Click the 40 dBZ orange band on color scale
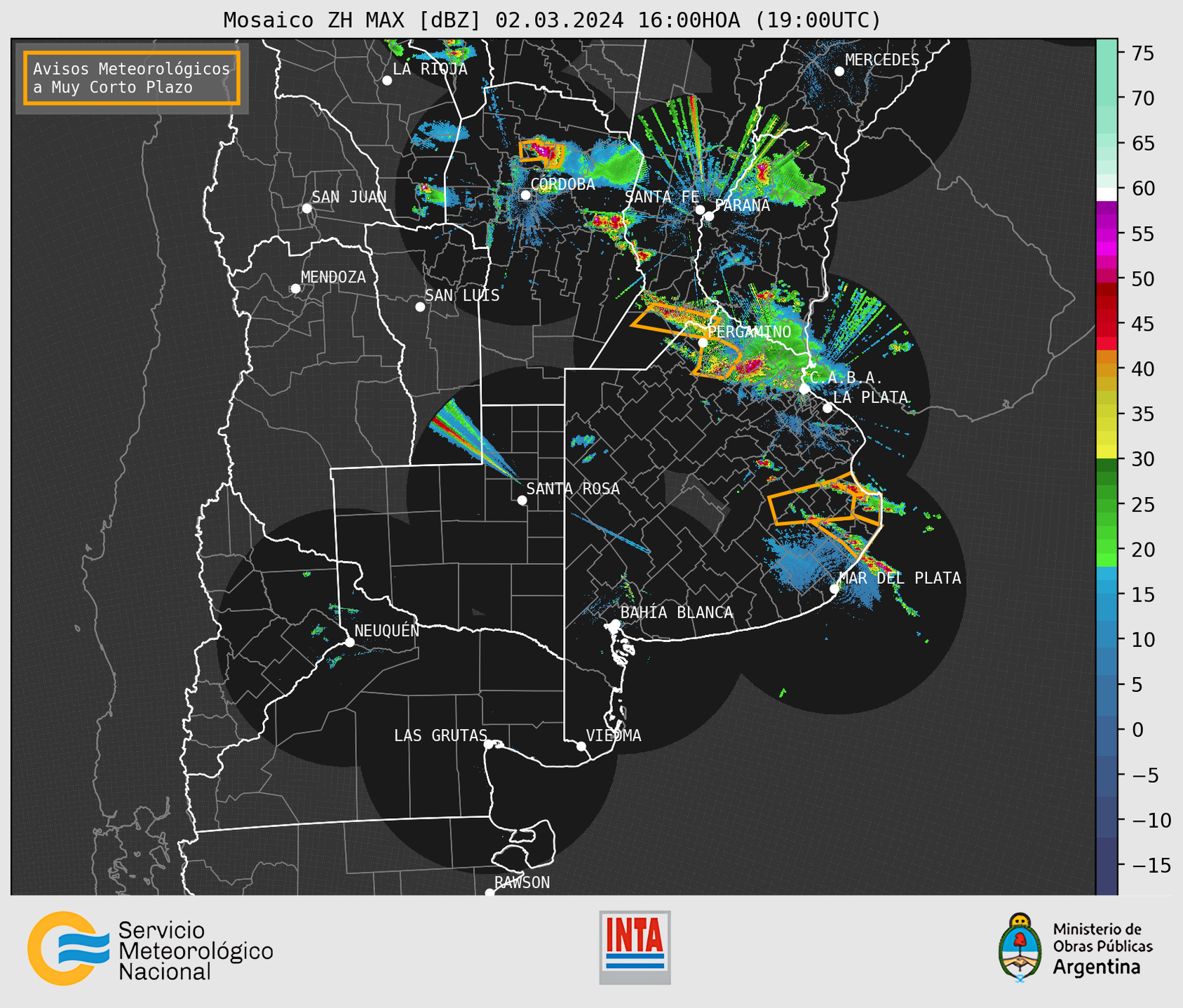Viewport: 1183px width, 1008px height. click(1106, 369)
